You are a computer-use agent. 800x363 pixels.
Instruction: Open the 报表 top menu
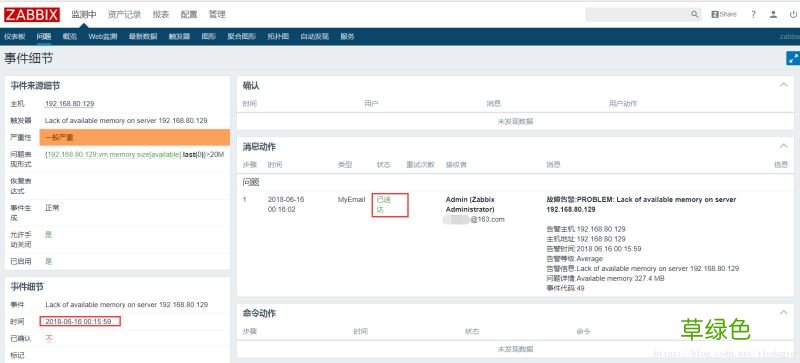161,14
